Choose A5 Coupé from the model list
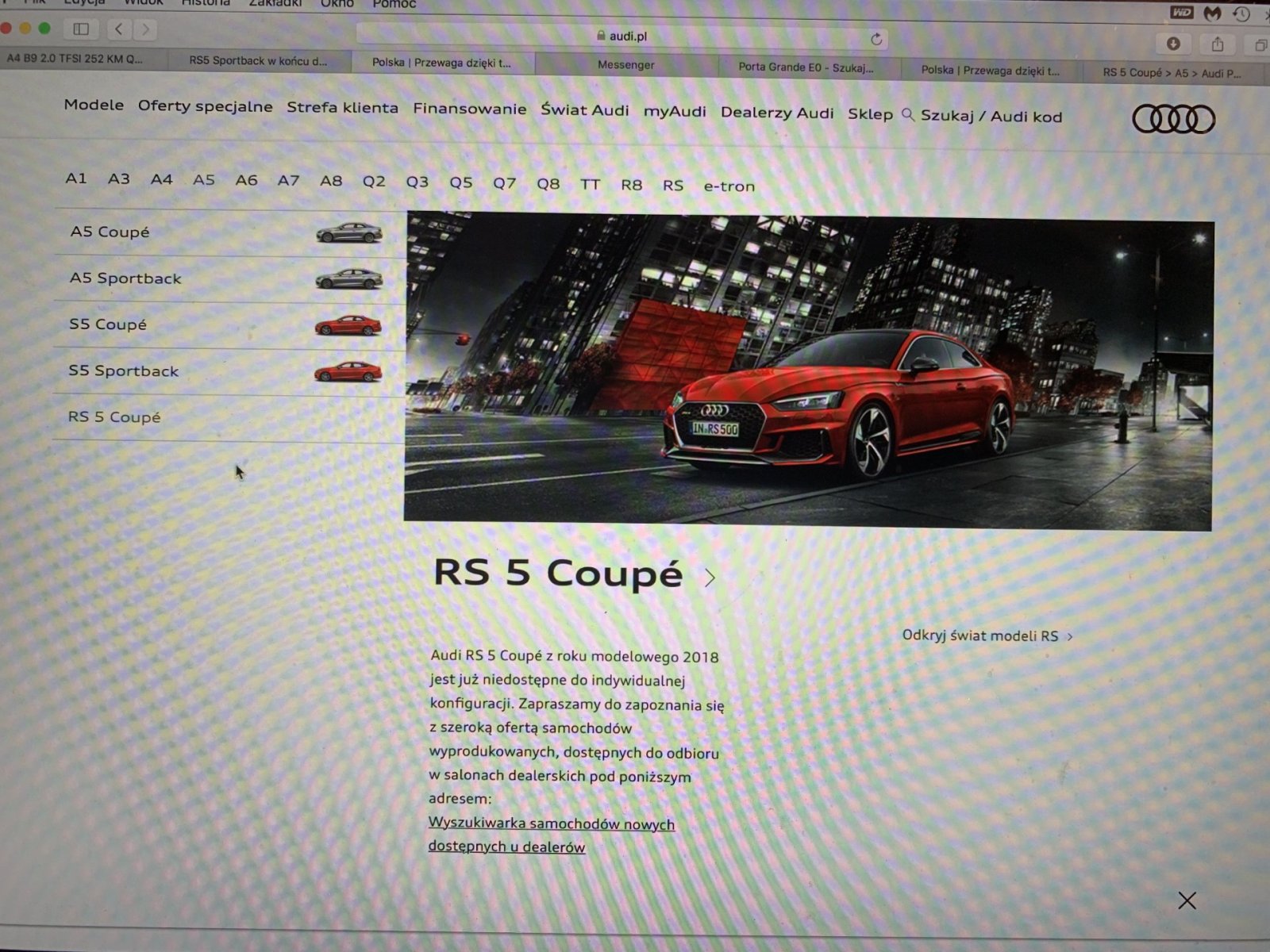The width and height of the screenshot is (1270, 952). pyautogui.click(x=110, y=232)
